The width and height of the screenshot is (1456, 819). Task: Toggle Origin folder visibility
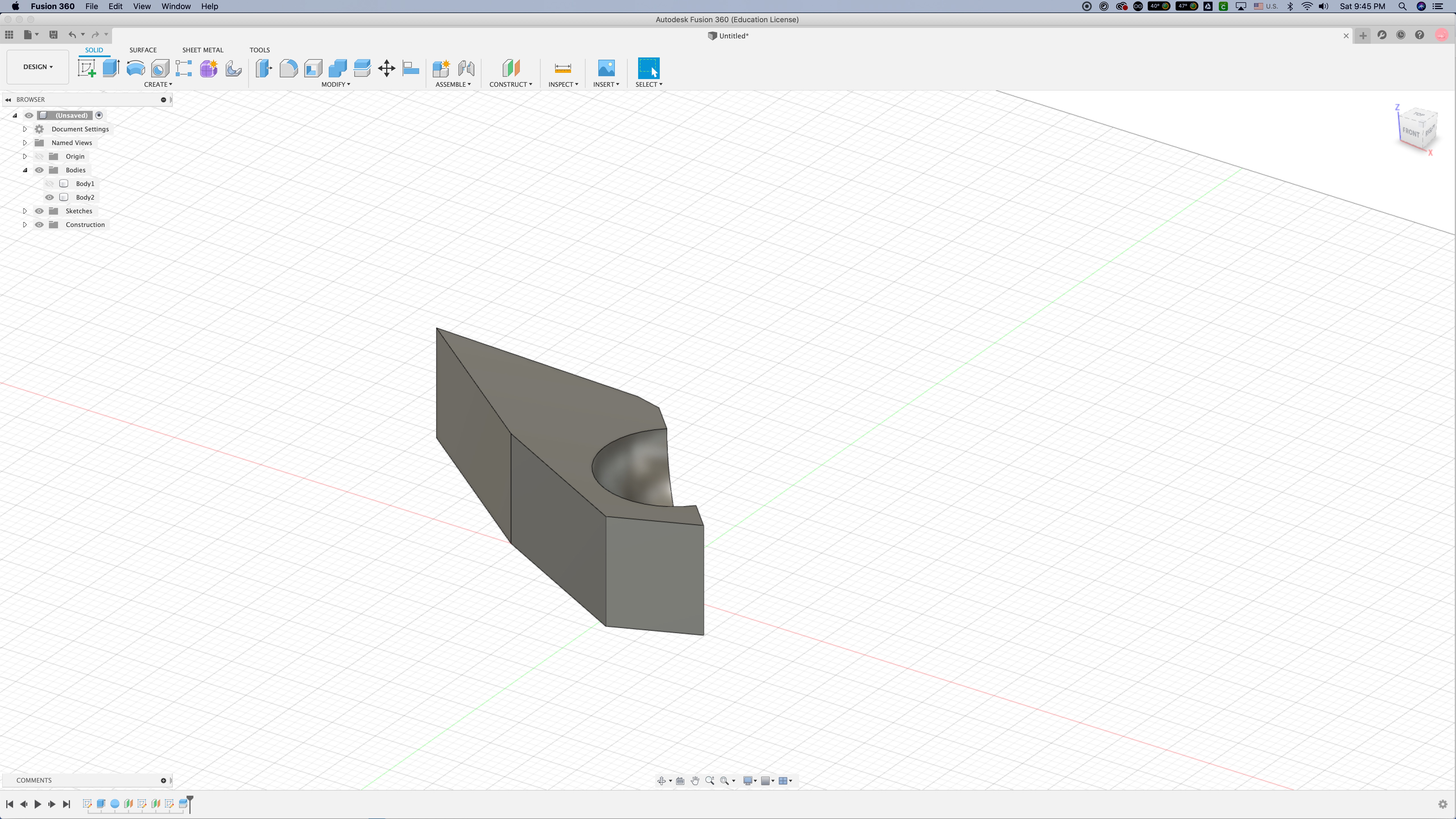click(39, 157)
